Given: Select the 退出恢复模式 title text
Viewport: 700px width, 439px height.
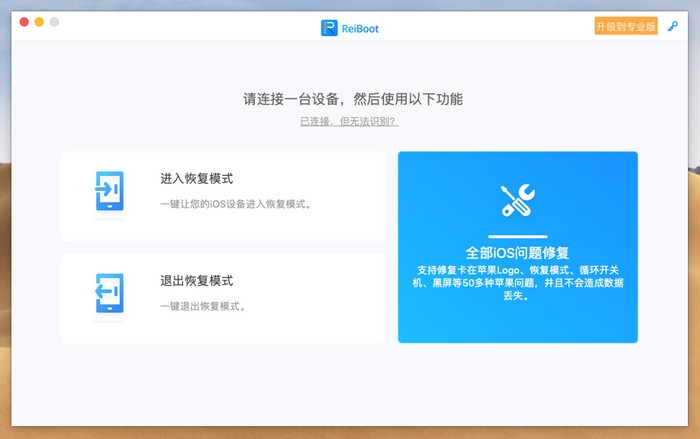Looking at the screenshot, I should (x=196, y=281).
